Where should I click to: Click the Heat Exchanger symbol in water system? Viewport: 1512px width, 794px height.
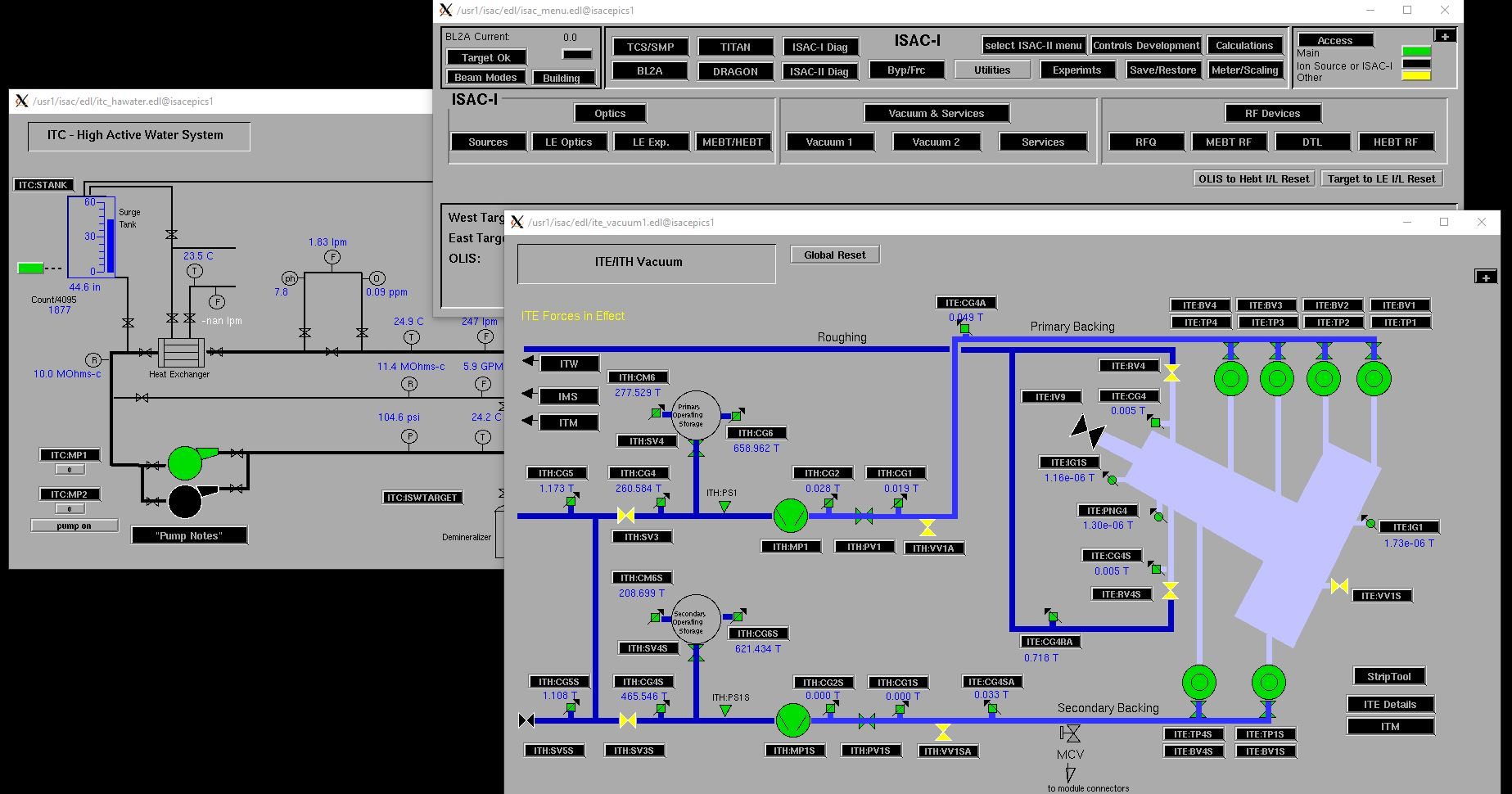coord(180,353)
